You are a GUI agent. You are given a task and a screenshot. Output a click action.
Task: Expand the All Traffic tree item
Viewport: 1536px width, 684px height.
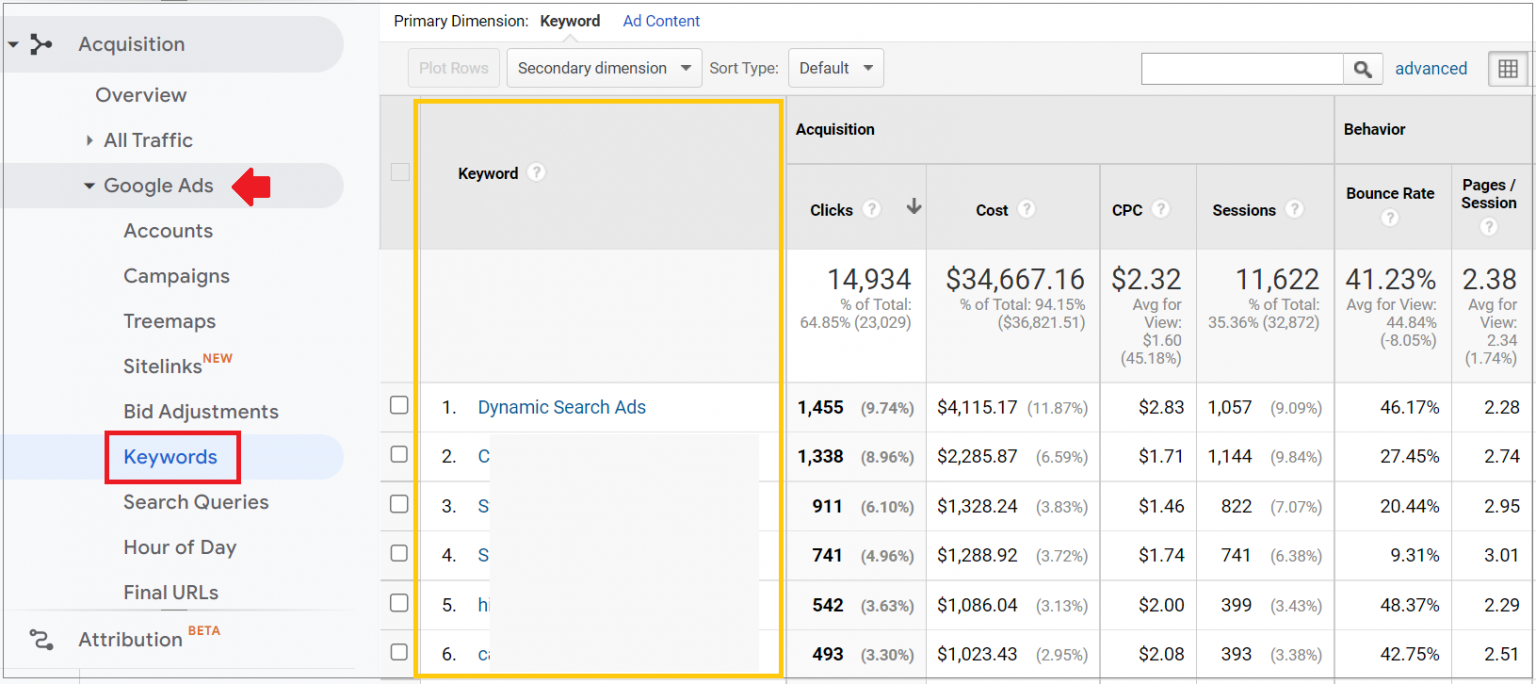click(90, 140)
